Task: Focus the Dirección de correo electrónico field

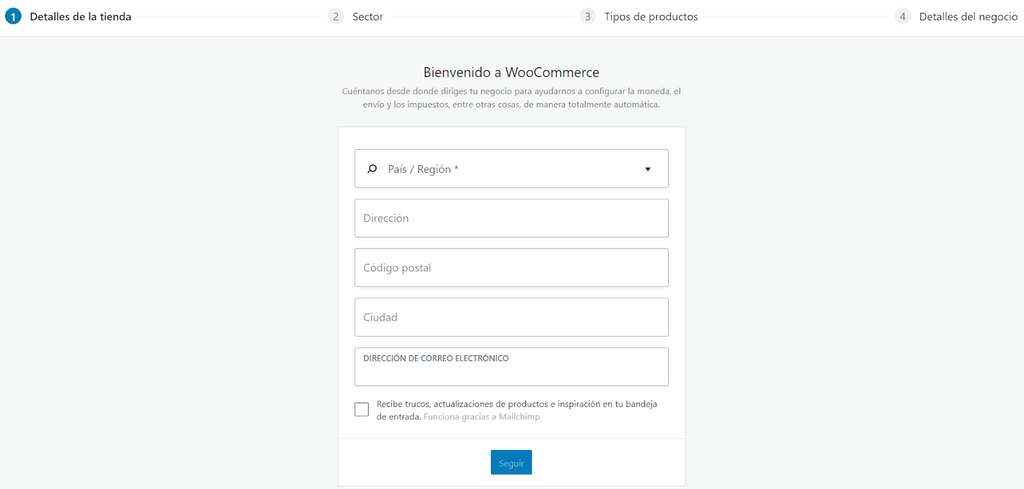Action: click(511, 372)
